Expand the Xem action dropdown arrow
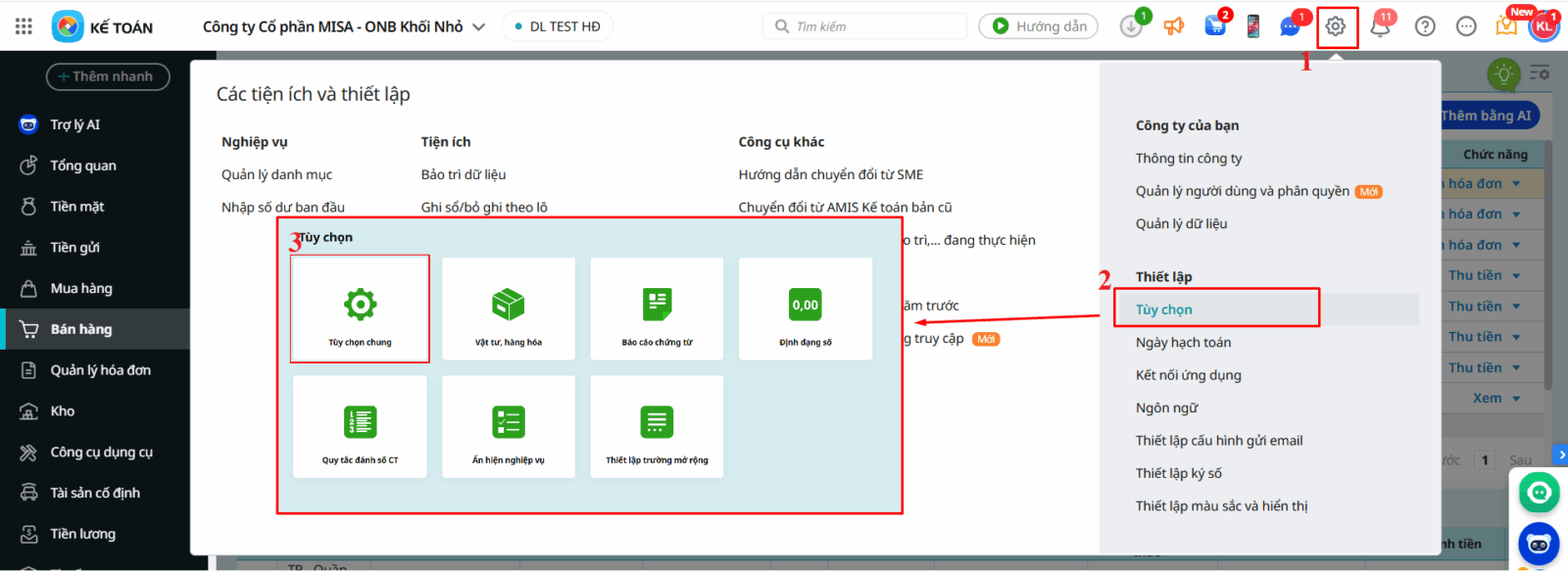 click(1516, 399)
